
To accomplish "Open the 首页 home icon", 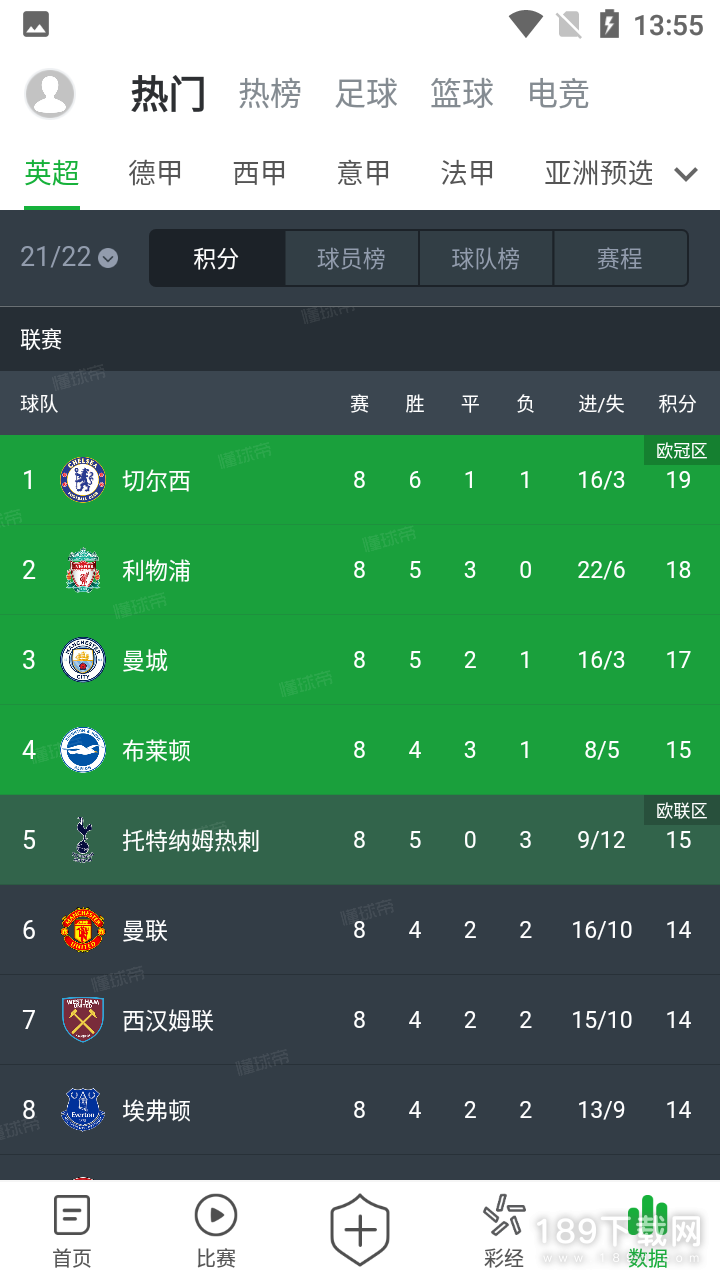I will point(72,1216).
